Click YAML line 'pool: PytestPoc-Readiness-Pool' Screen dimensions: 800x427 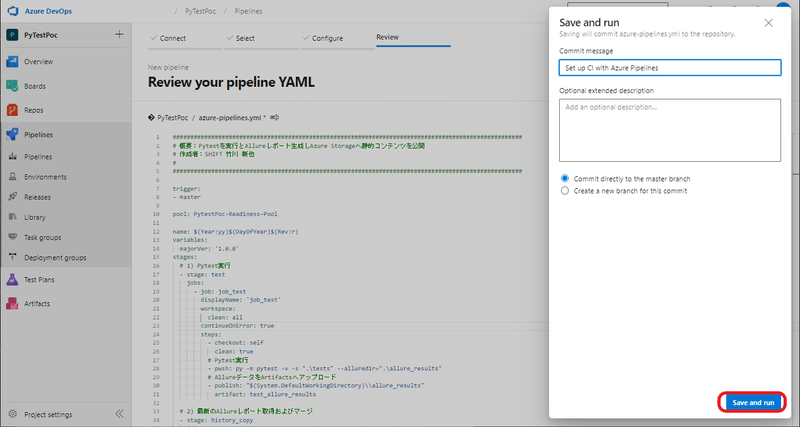point(225,214)
